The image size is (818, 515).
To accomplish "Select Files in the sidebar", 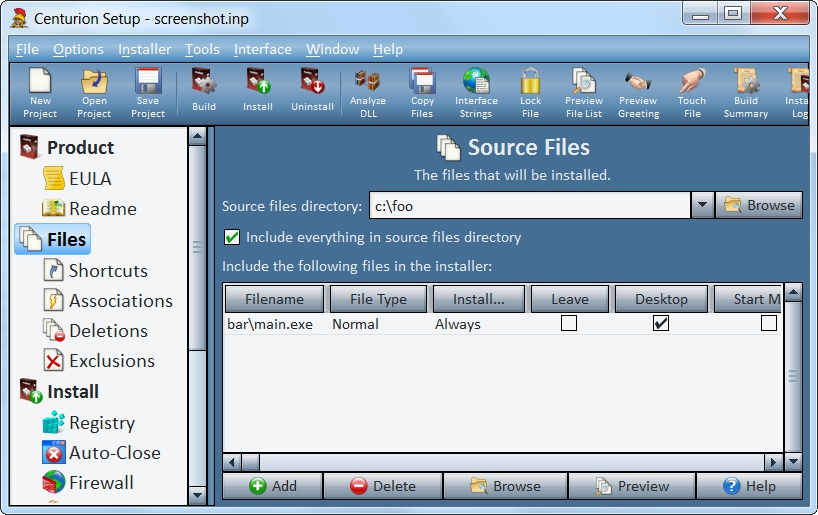I will click(53, 239).
